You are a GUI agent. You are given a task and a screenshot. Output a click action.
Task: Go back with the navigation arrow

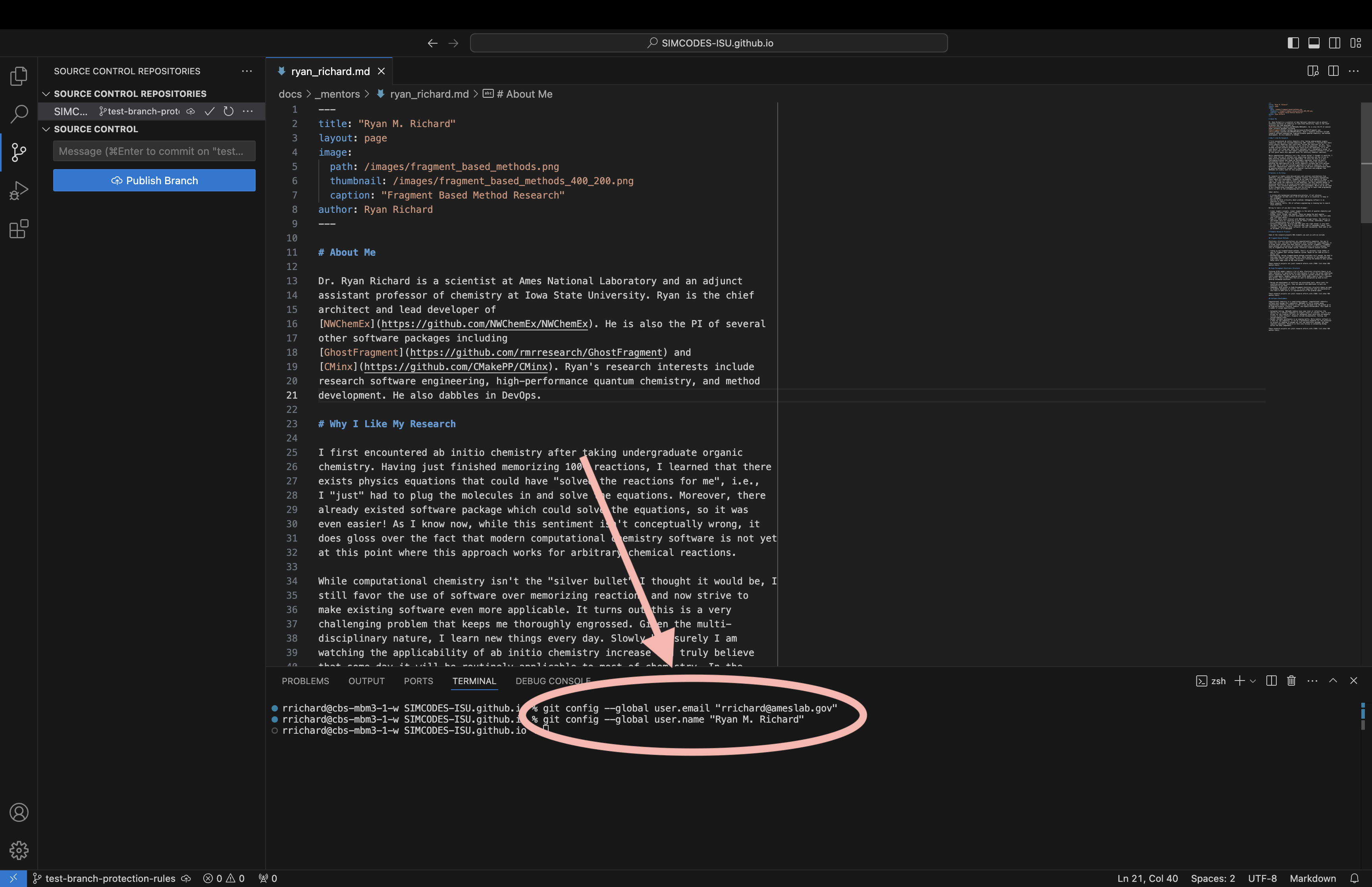pyautogui.click(x=432, y=43)
